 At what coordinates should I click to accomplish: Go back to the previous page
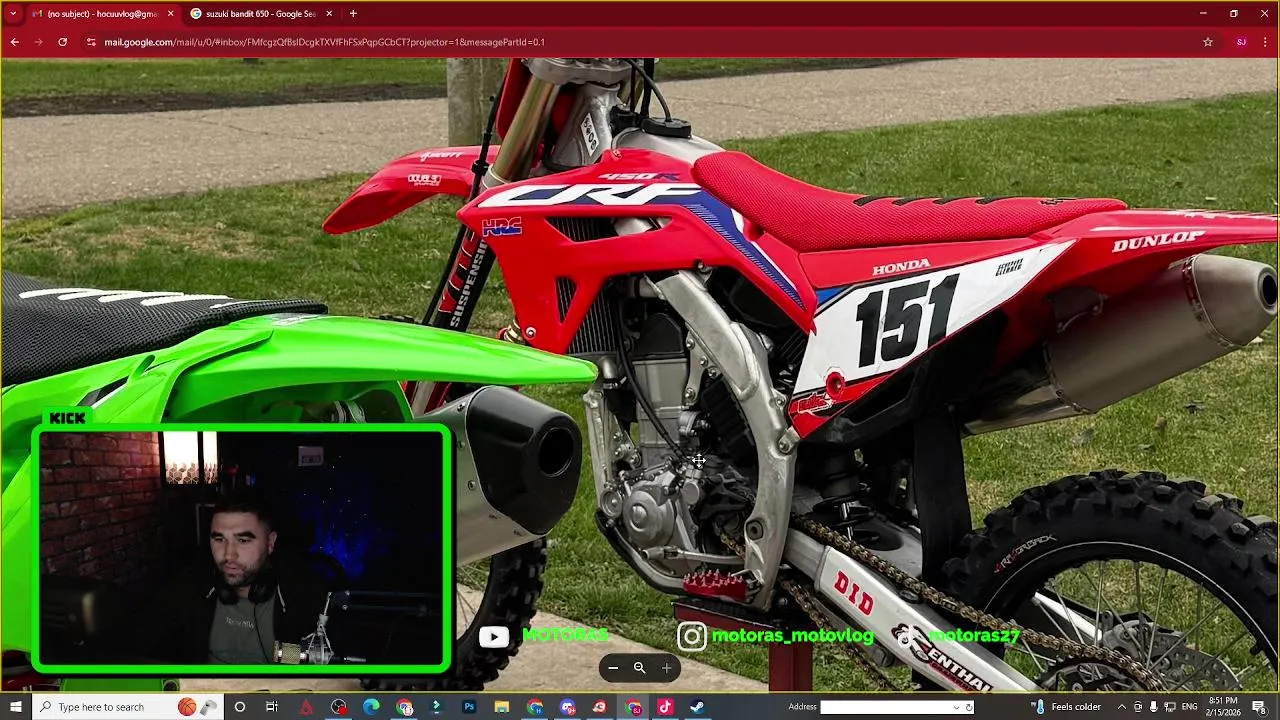coord(14,42)
